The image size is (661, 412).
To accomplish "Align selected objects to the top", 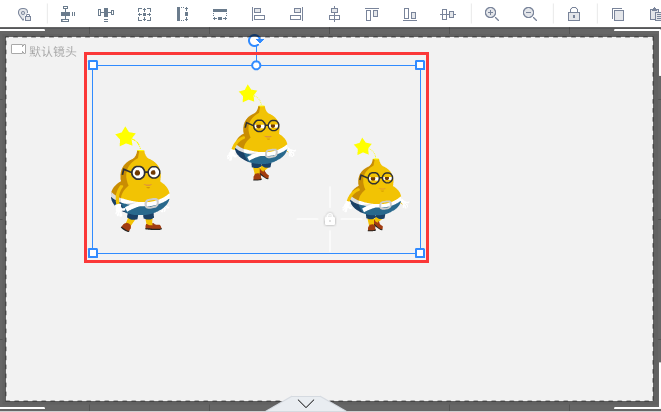I will pyautogui.click(x=372, y=14).
